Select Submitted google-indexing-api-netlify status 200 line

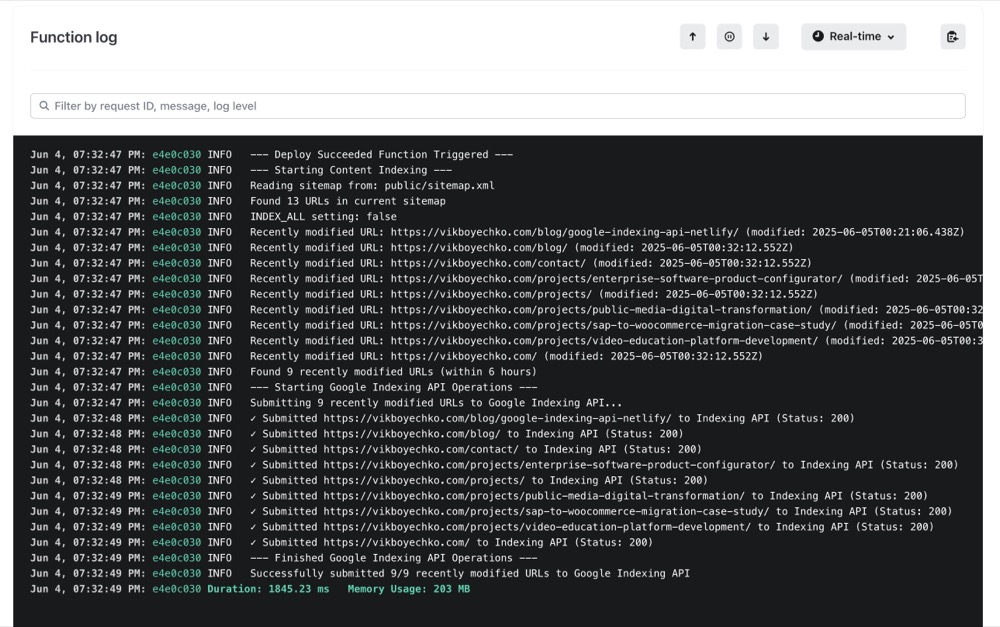click(443, 418)
